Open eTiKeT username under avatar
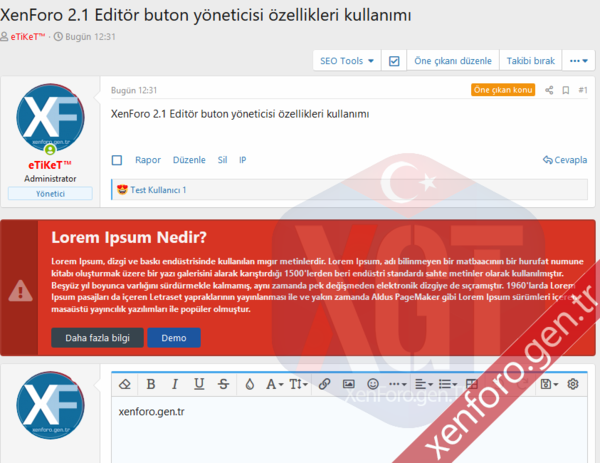 point(50,165)
